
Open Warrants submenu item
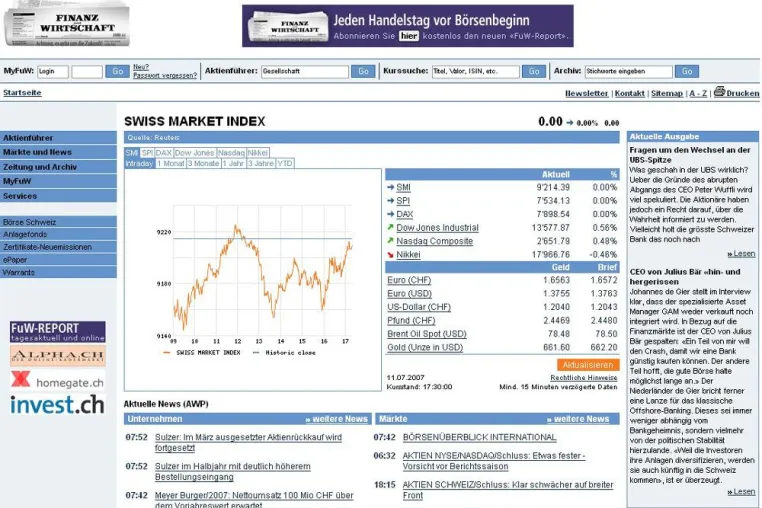point(58,272)
